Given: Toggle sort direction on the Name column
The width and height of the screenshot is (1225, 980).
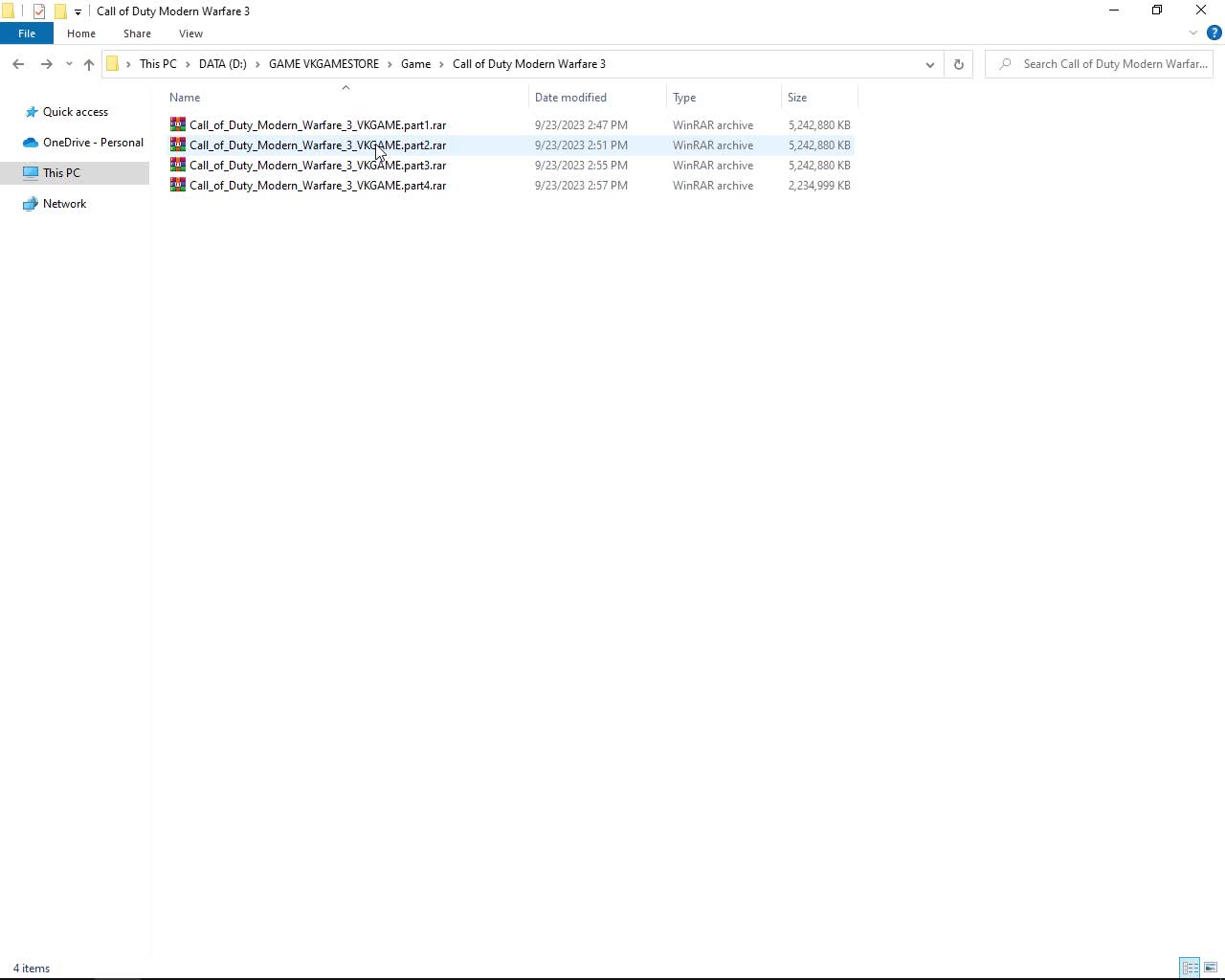Looking at the screenshot, I should pos(345,89).
